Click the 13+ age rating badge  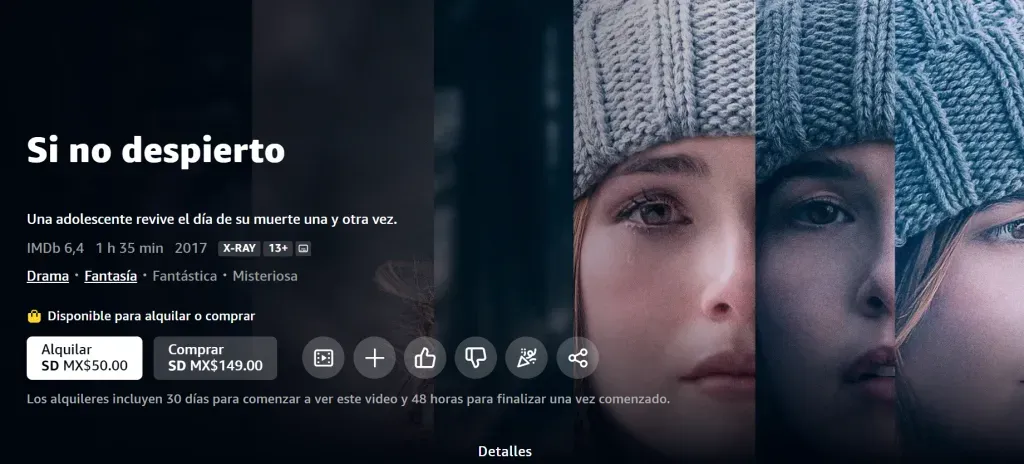click(278, 248)
